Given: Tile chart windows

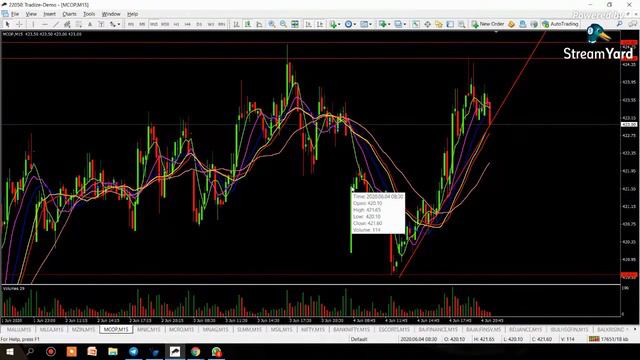Looking at the screenshot, I should [295, 24].
